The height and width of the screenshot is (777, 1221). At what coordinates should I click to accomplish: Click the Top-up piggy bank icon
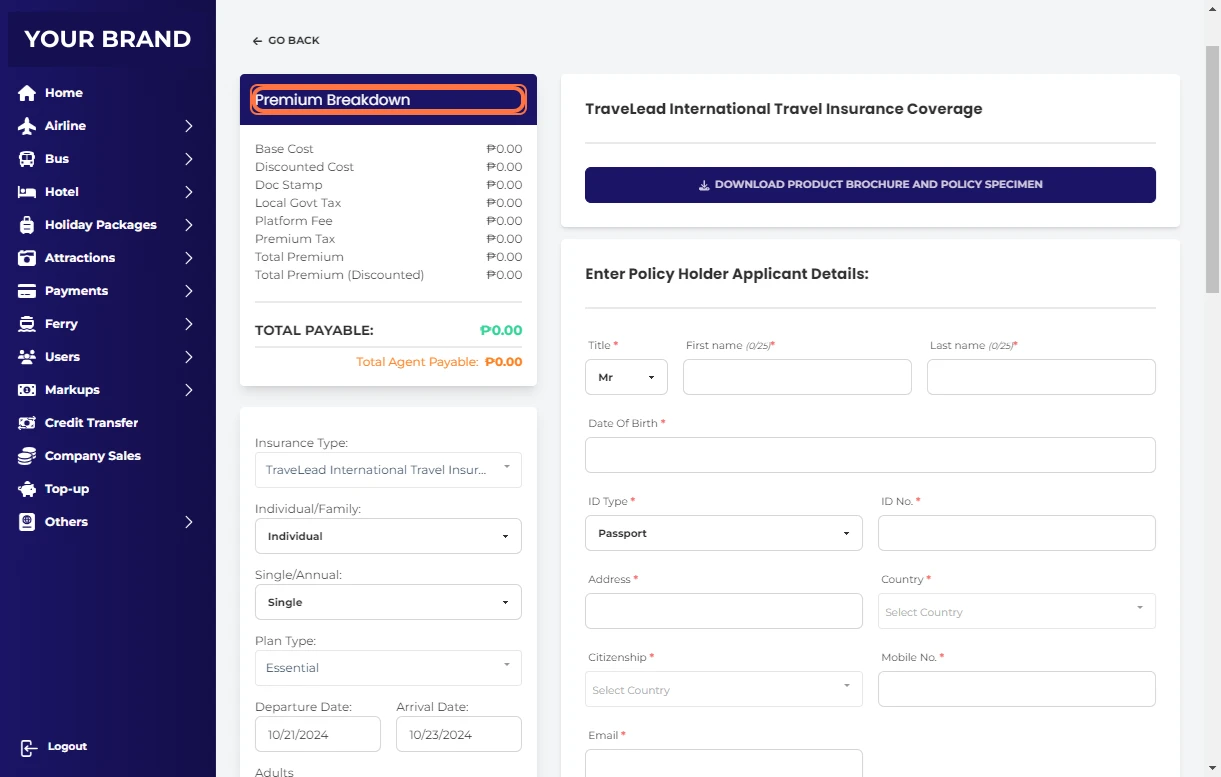point(27,489)
